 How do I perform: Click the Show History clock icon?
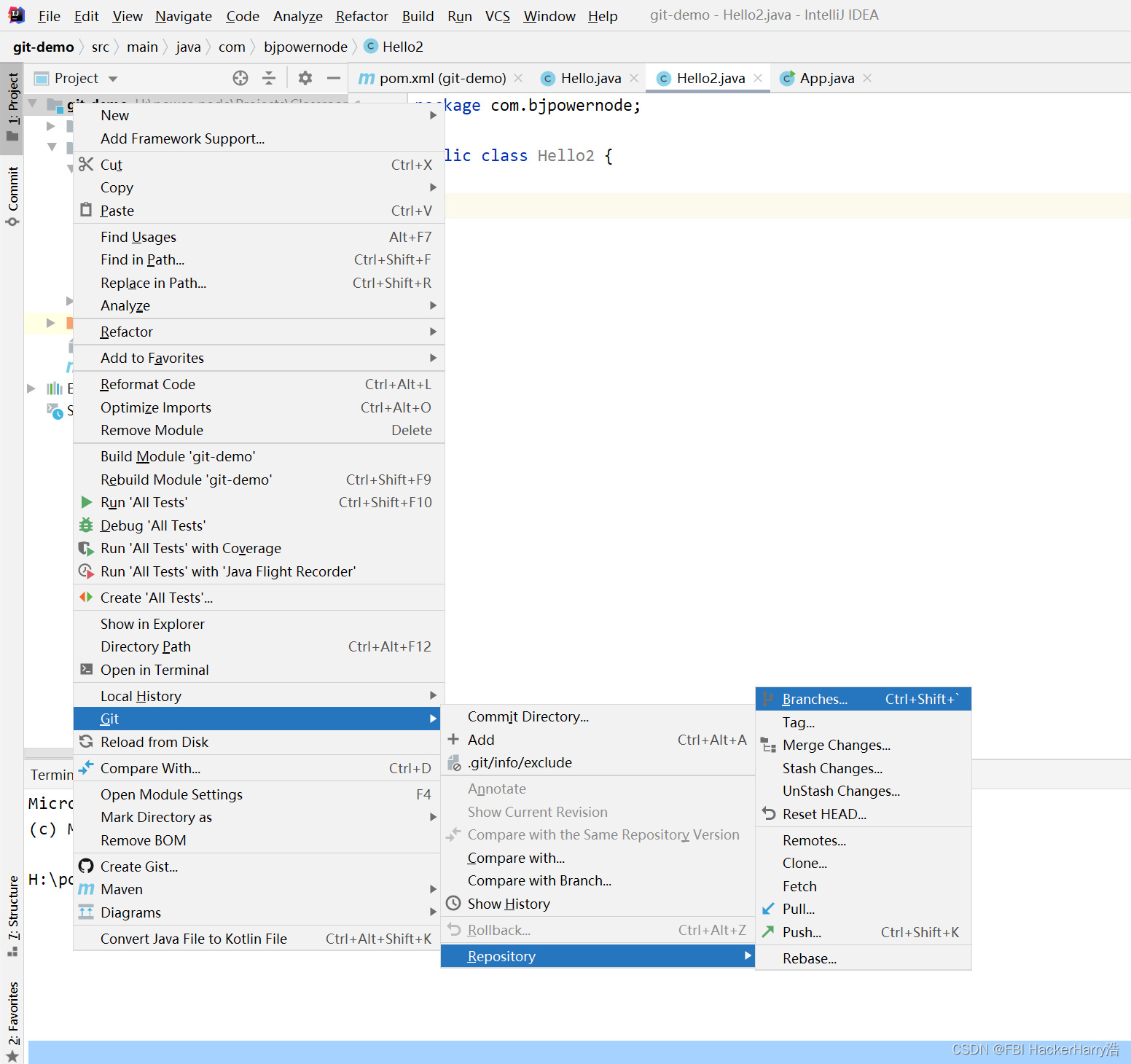tap(453, 903)
